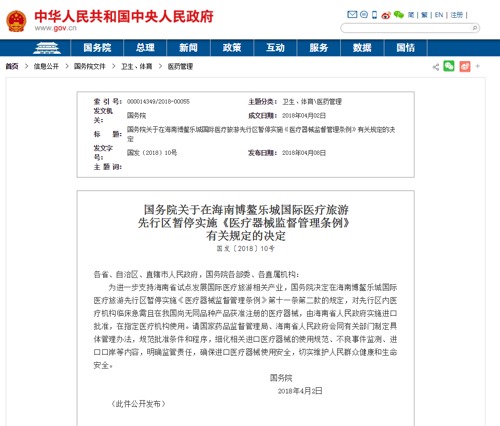This screenshot has width=500, height=426.
Task: Open the 国情 navigation tab
Action: pos(406,48)
